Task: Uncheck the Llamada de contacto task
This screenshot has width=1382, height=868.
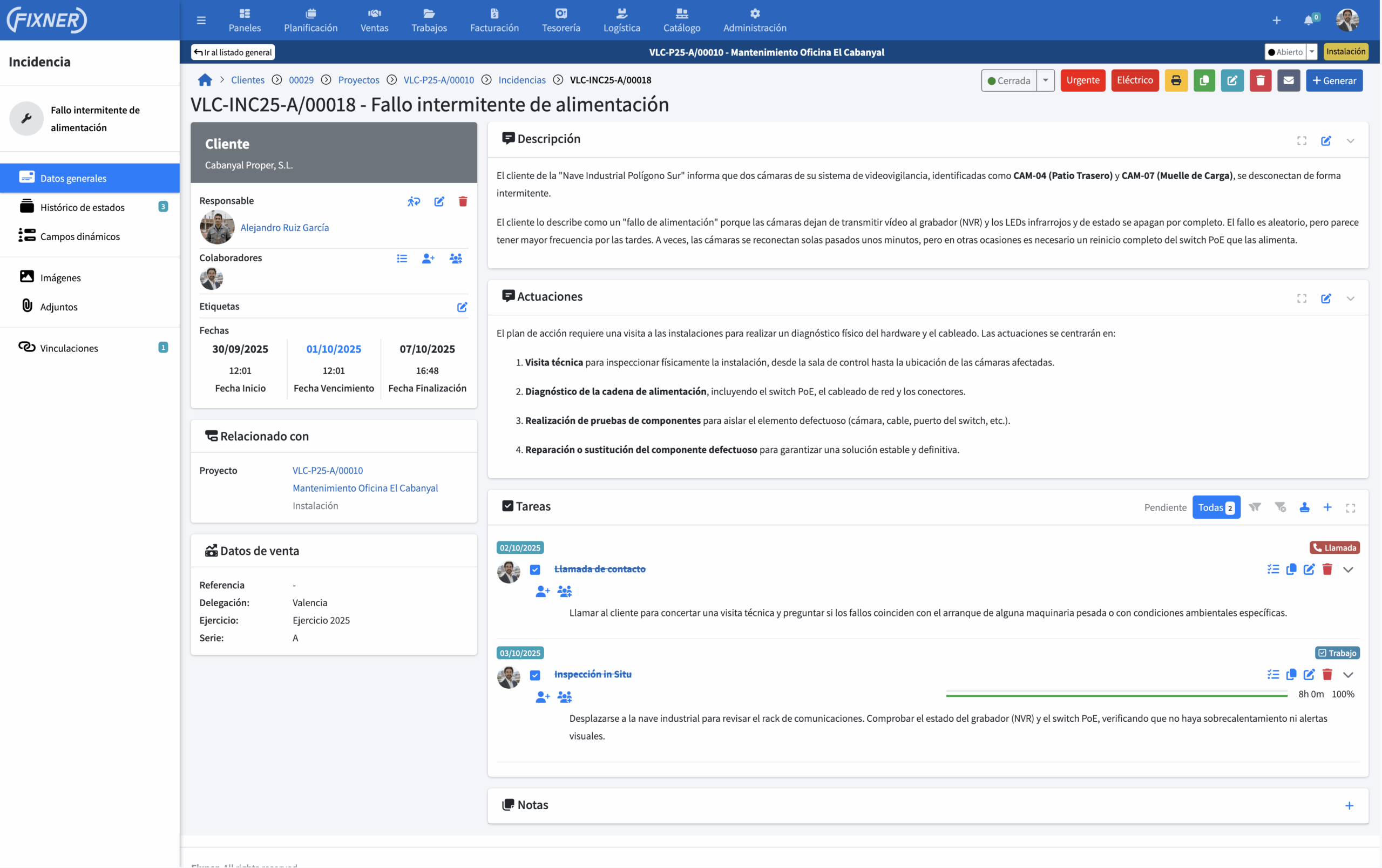Action: (535, 569)
